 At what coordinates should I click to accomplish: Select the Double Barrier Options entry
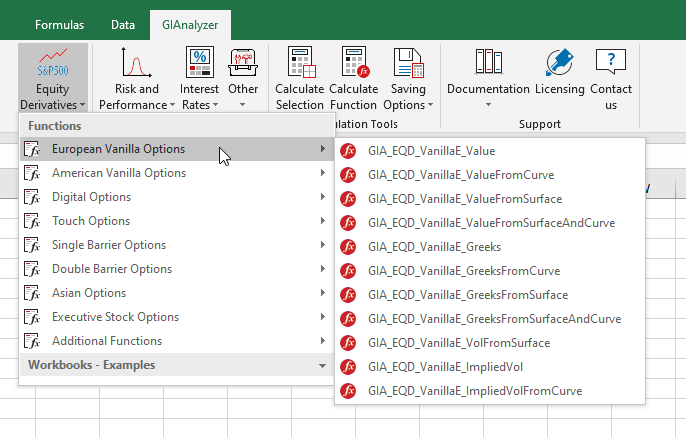(x=177, y=269)
